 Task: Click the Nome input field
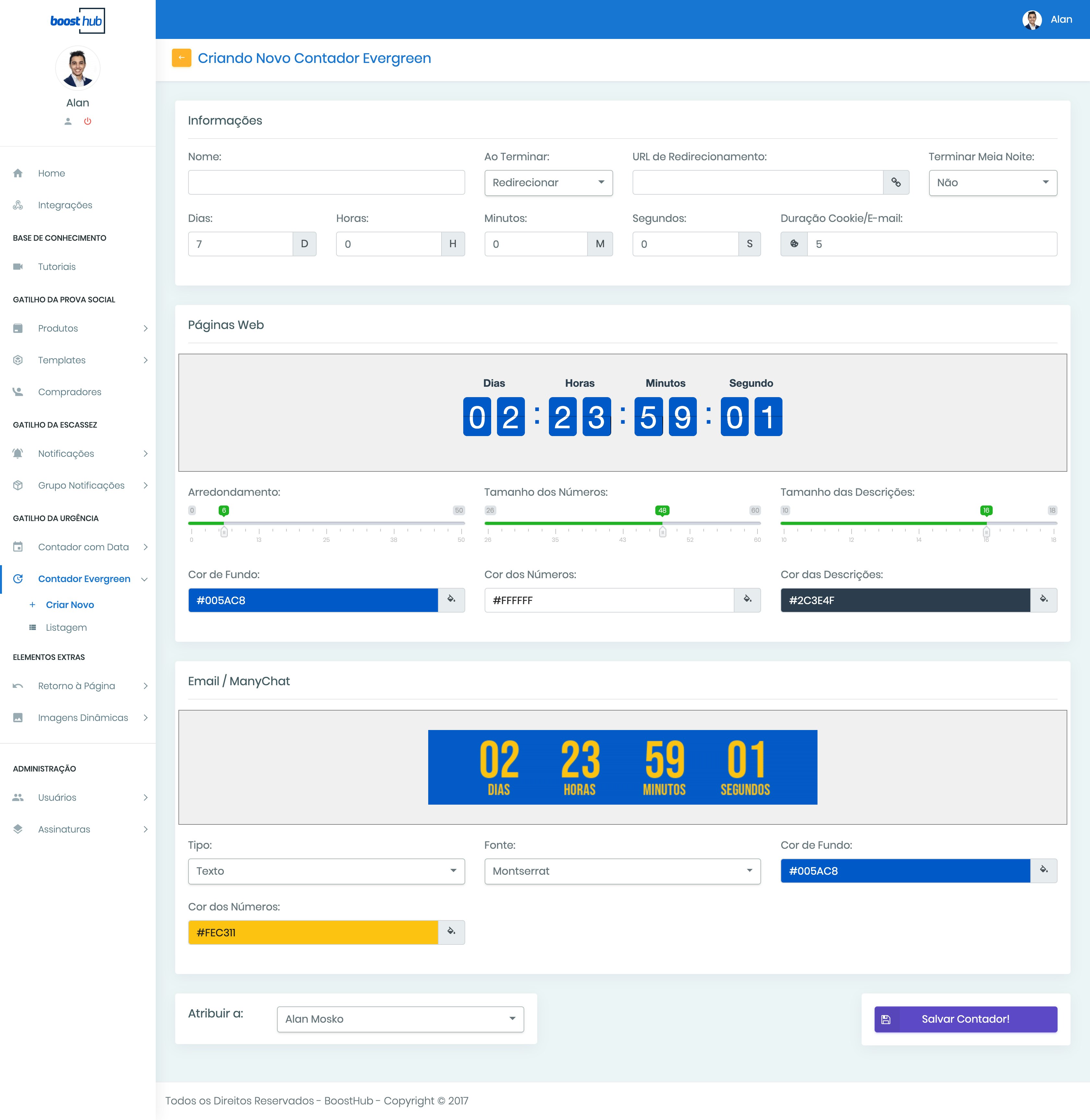(x=326, y=183)
